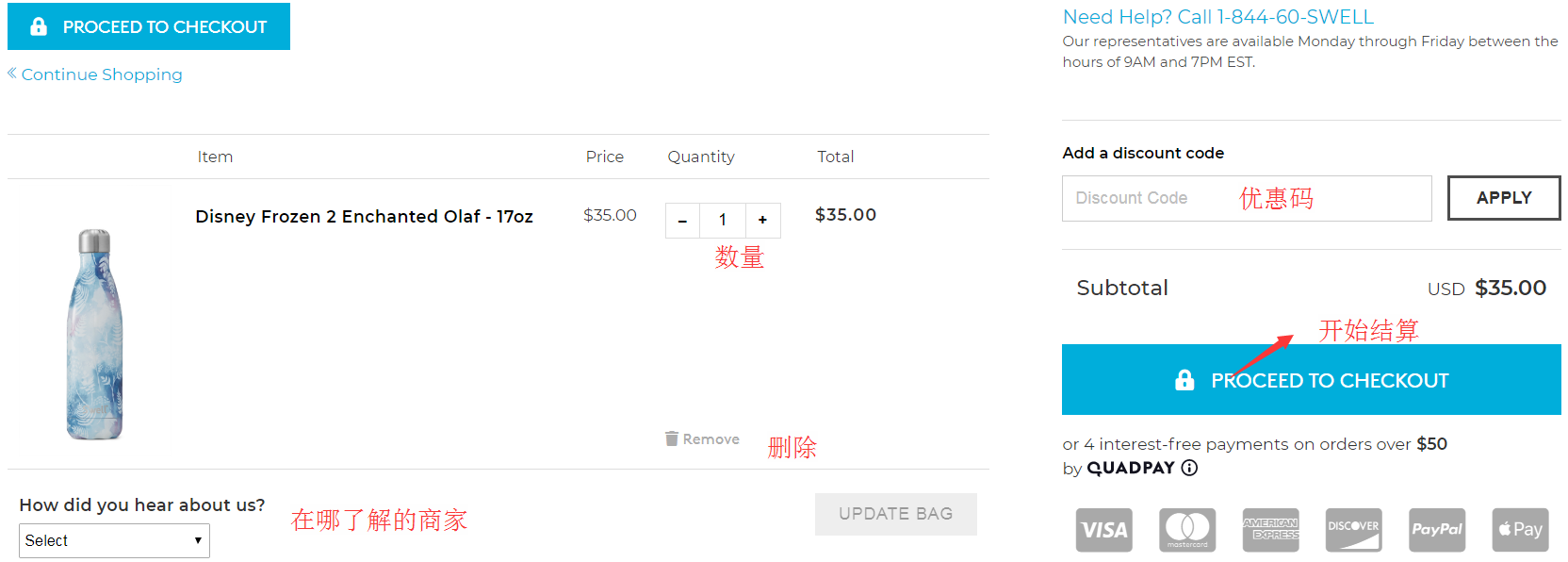Open the Disney Frozen 2 Enchanted Olaf product title

point(364,216)
